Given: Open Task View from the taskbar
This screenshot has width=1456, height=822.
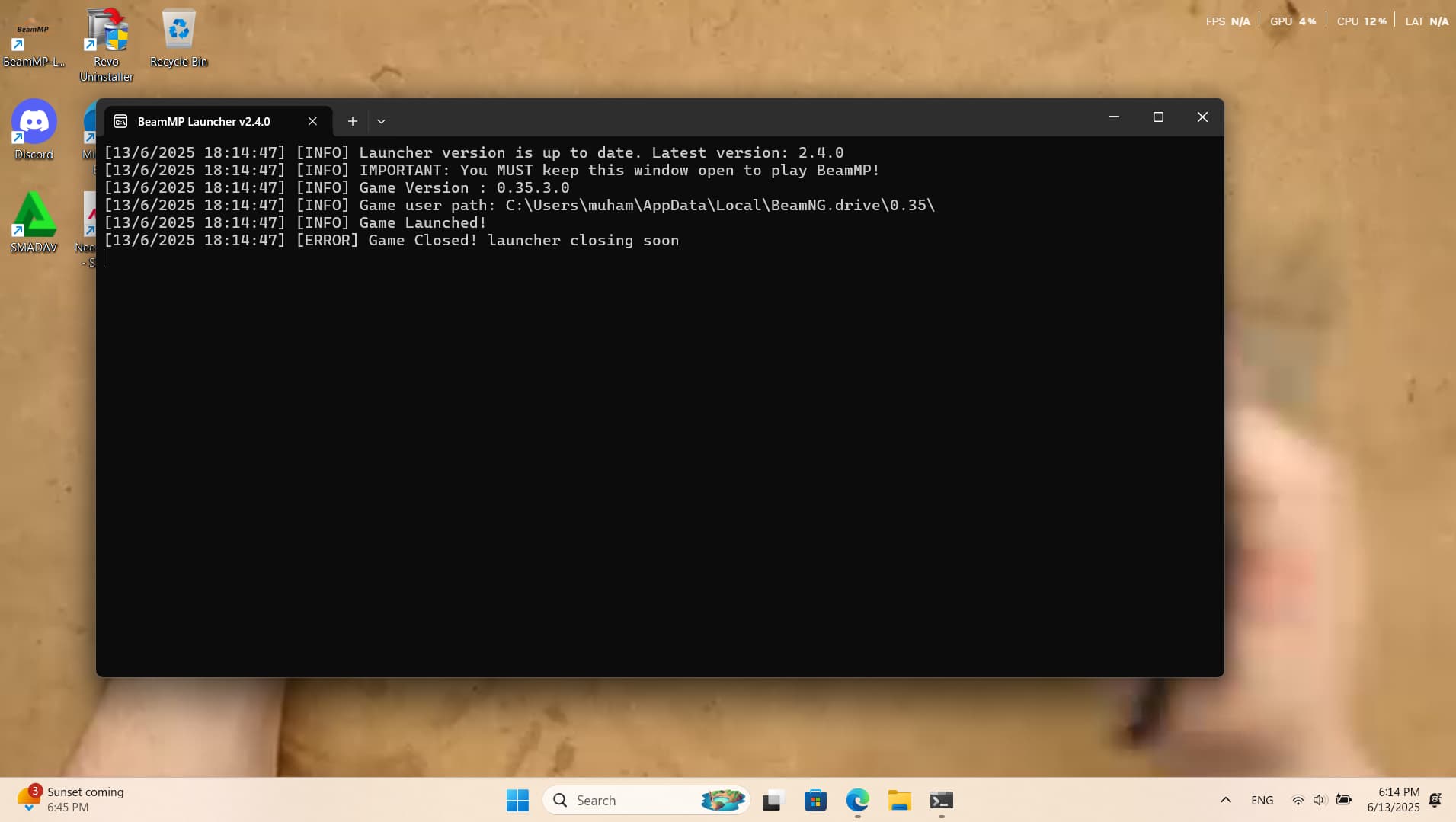Looking at the screenshot, I should (x=773, y=800).
